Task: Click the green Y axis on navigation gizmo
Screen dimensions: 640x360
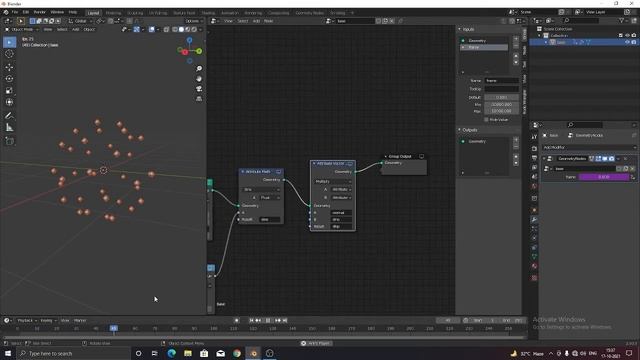Action: coord(199,51)
